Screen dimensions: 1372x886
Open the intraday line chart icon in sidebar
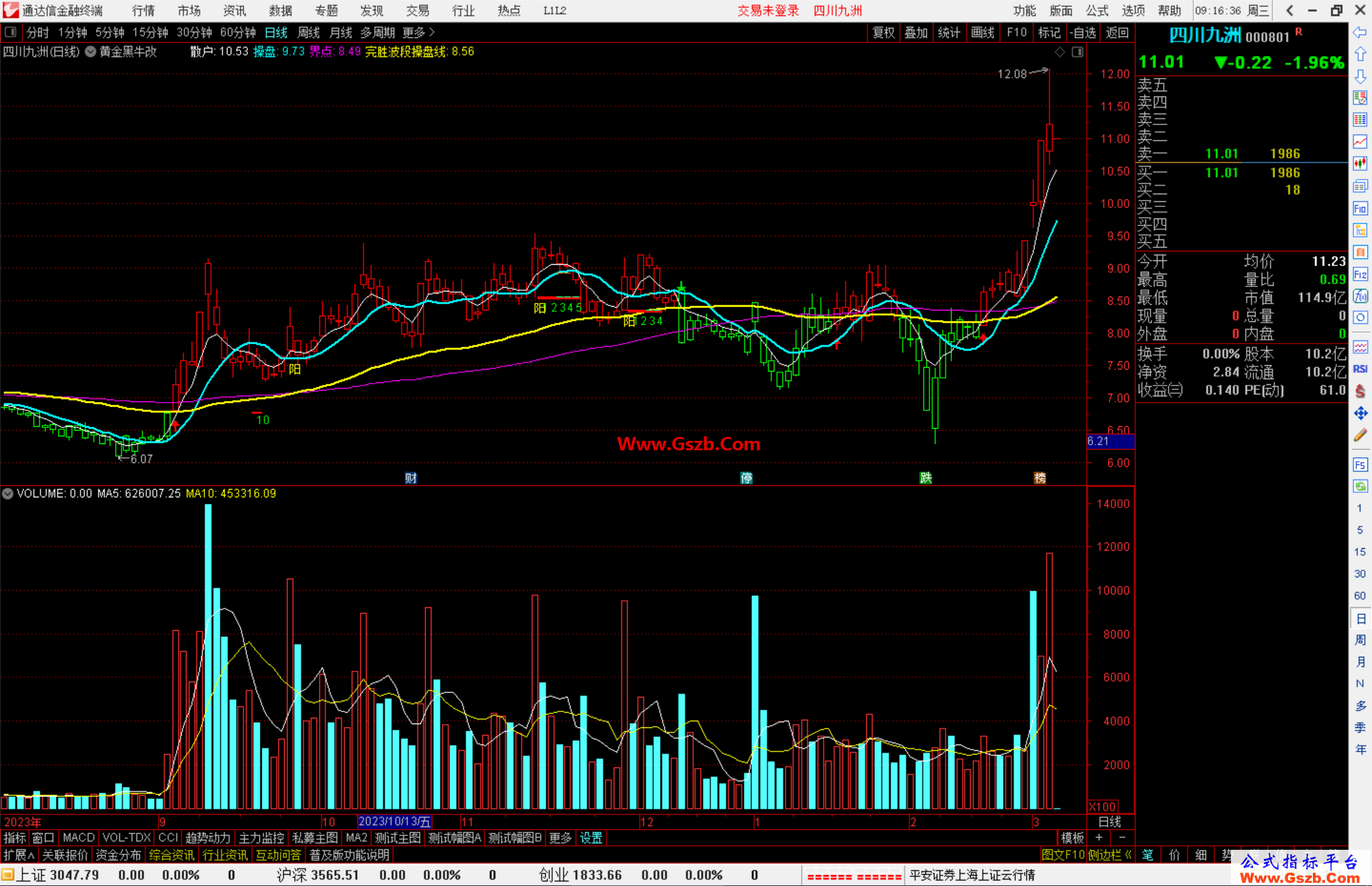[1360, 142]
